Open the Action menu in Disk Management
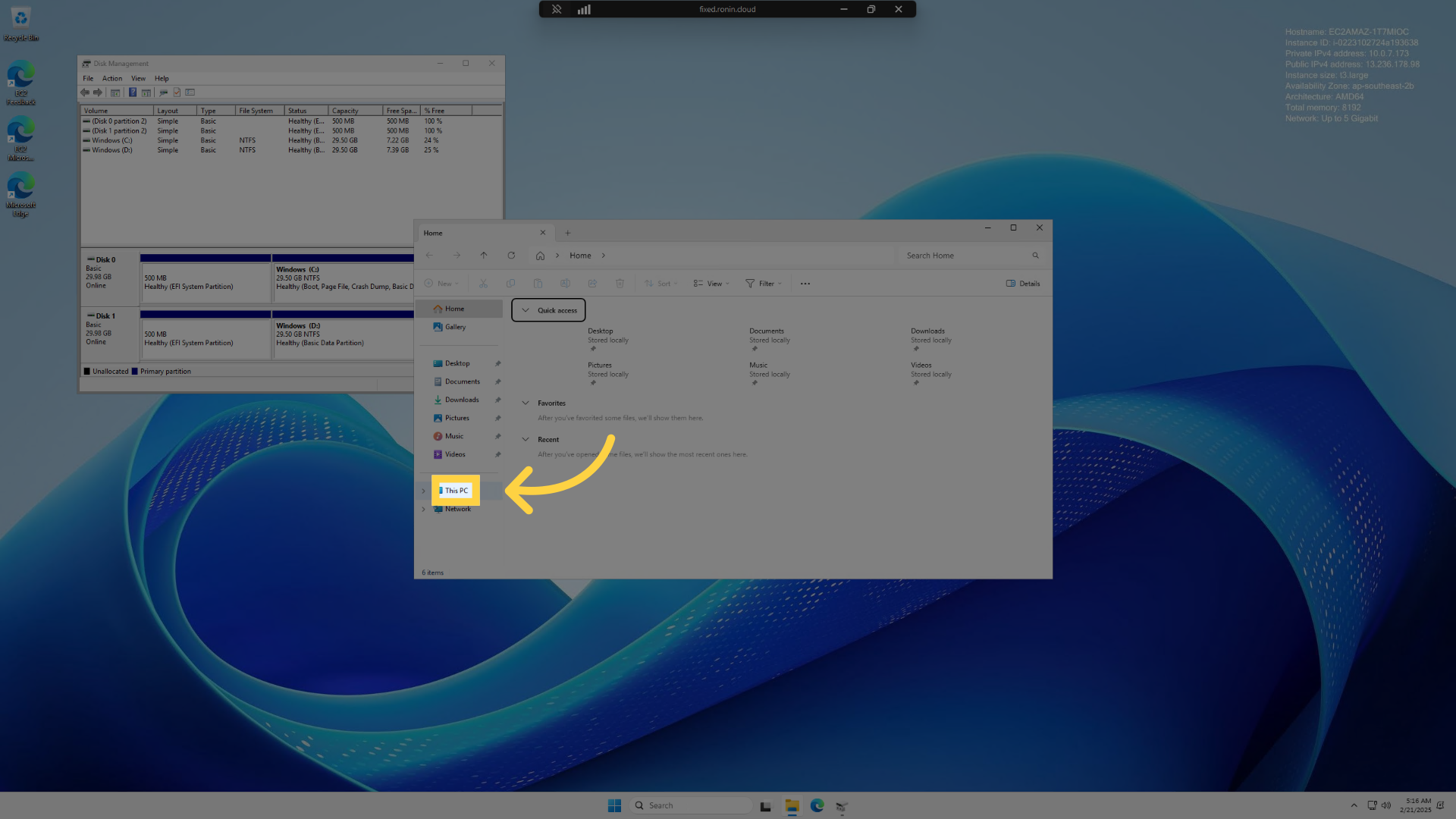The height and width of the screenshot is (819, 1456). pyautogui.click(x=112, y=78)
